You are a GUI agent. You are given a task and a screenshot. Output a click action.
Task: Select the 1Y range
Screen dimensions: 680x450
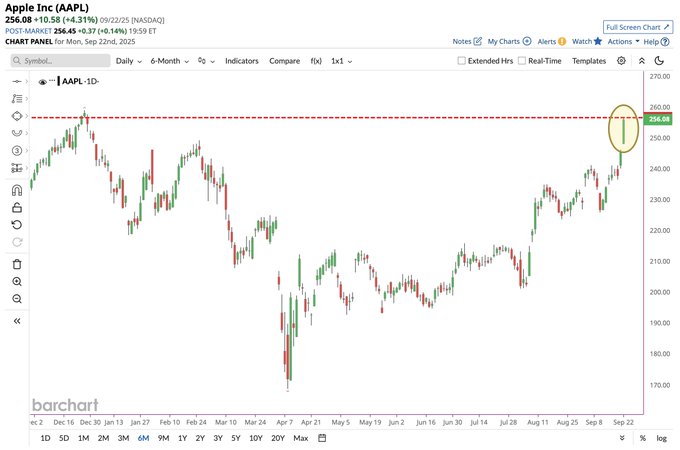click(x=182, y=438)
